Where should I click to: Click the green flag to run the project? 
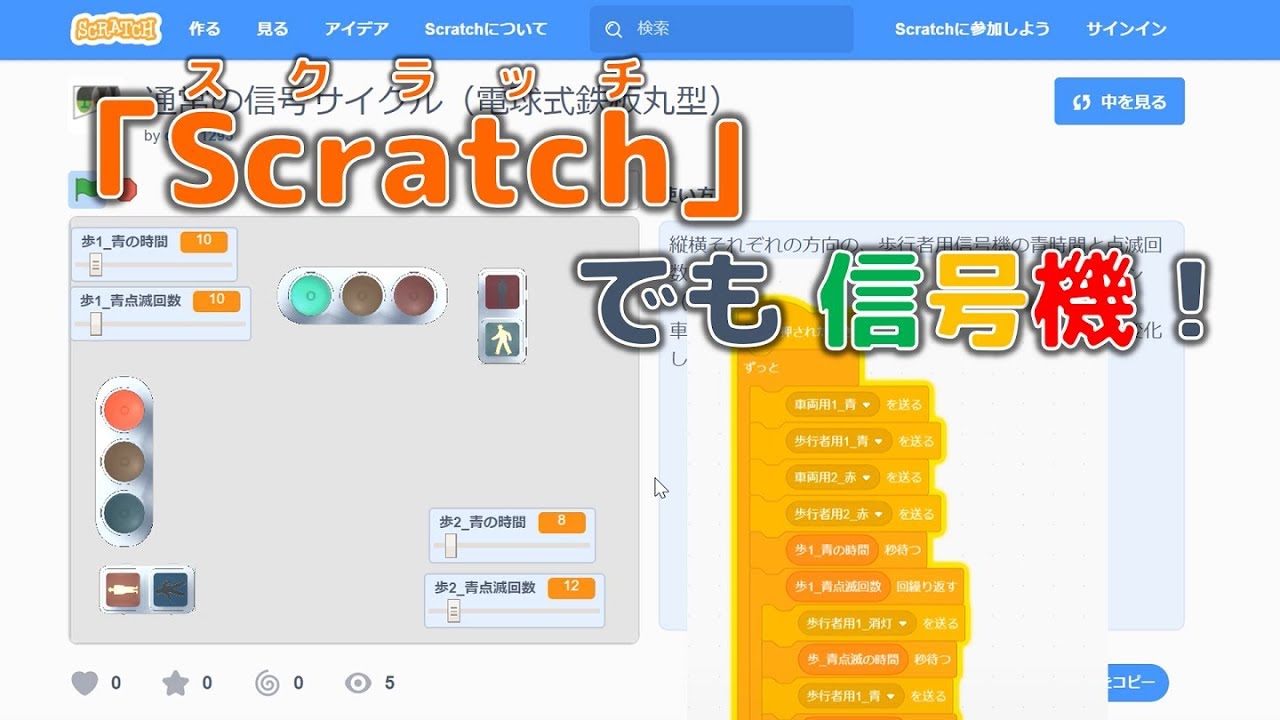pyautogui.click(x=85, y=188)
